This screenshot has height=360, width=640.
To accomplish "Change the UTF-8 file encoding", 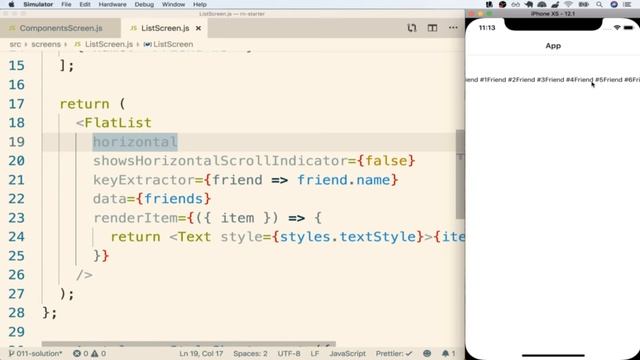I will [x=289, y=353].
